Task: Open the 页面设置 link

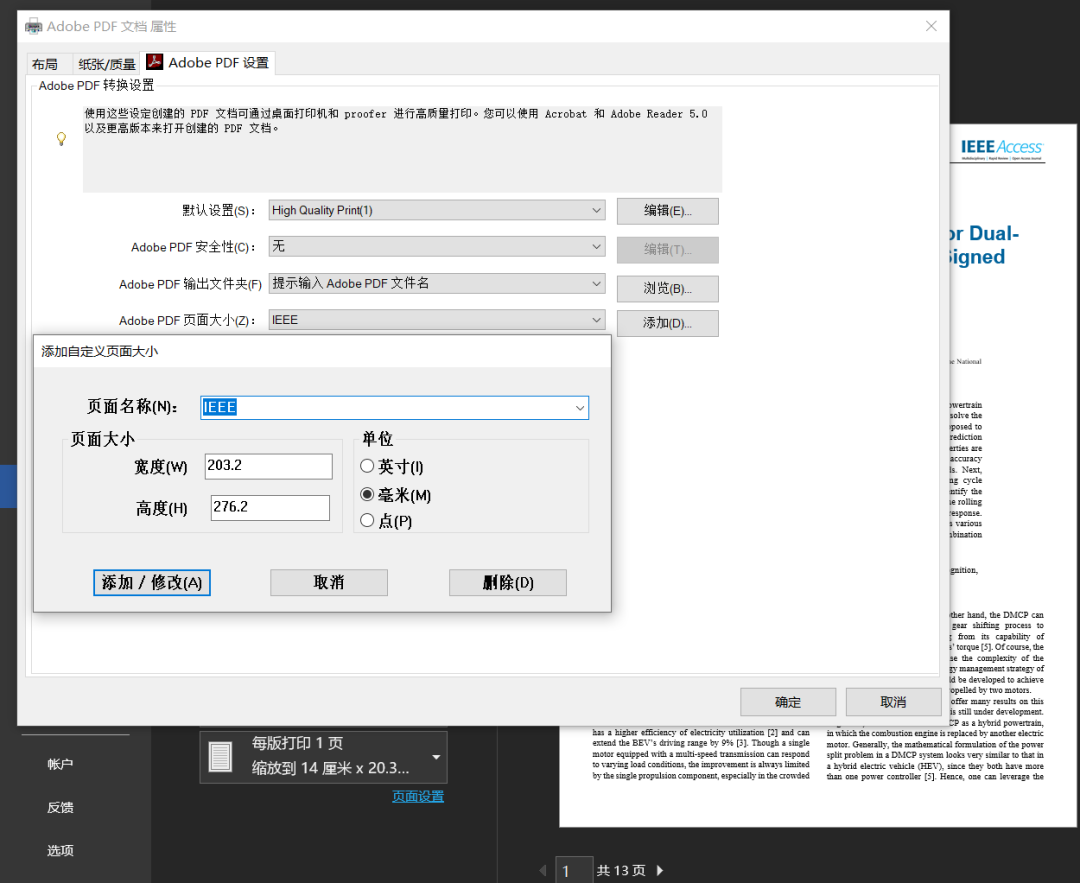Action: (x=418, y=797)
